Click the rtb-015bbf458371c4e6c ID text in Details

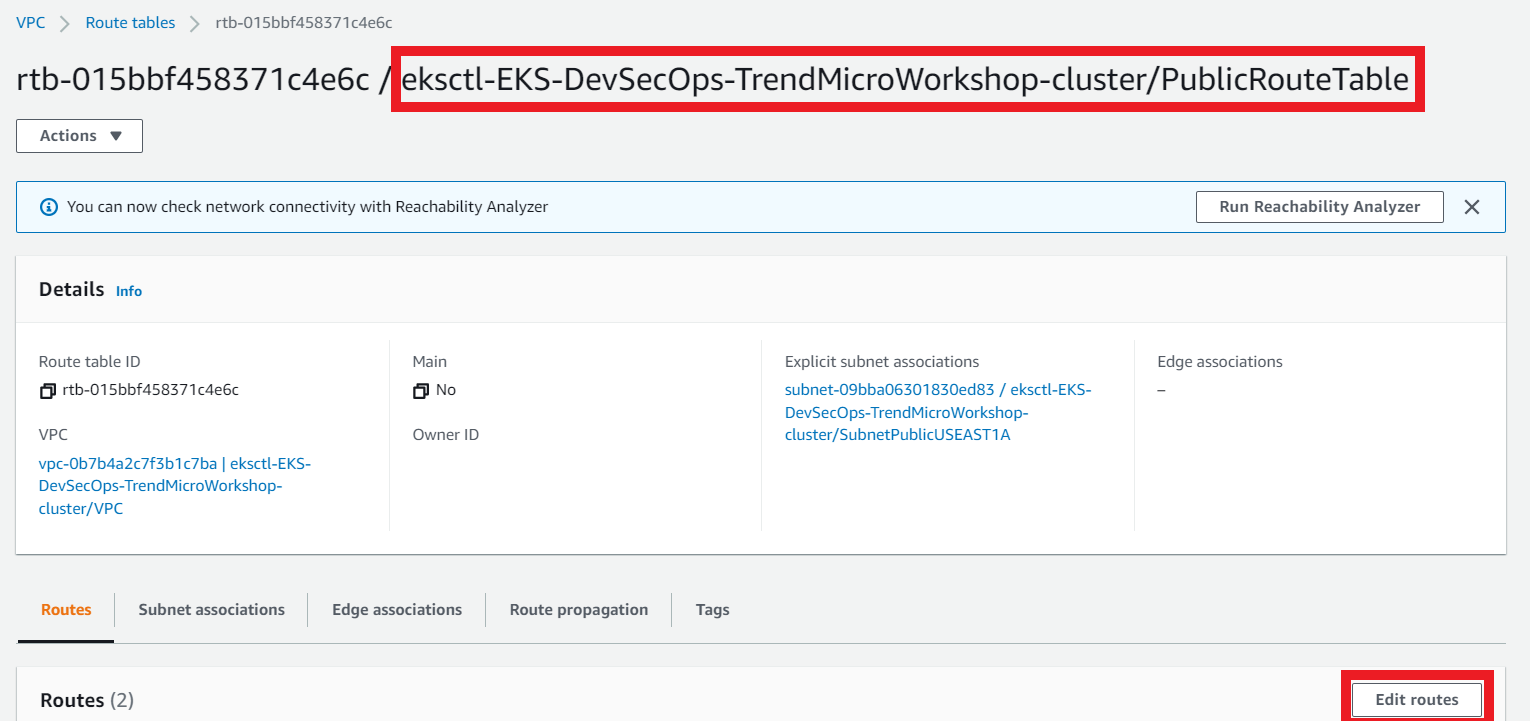(151, 390)
